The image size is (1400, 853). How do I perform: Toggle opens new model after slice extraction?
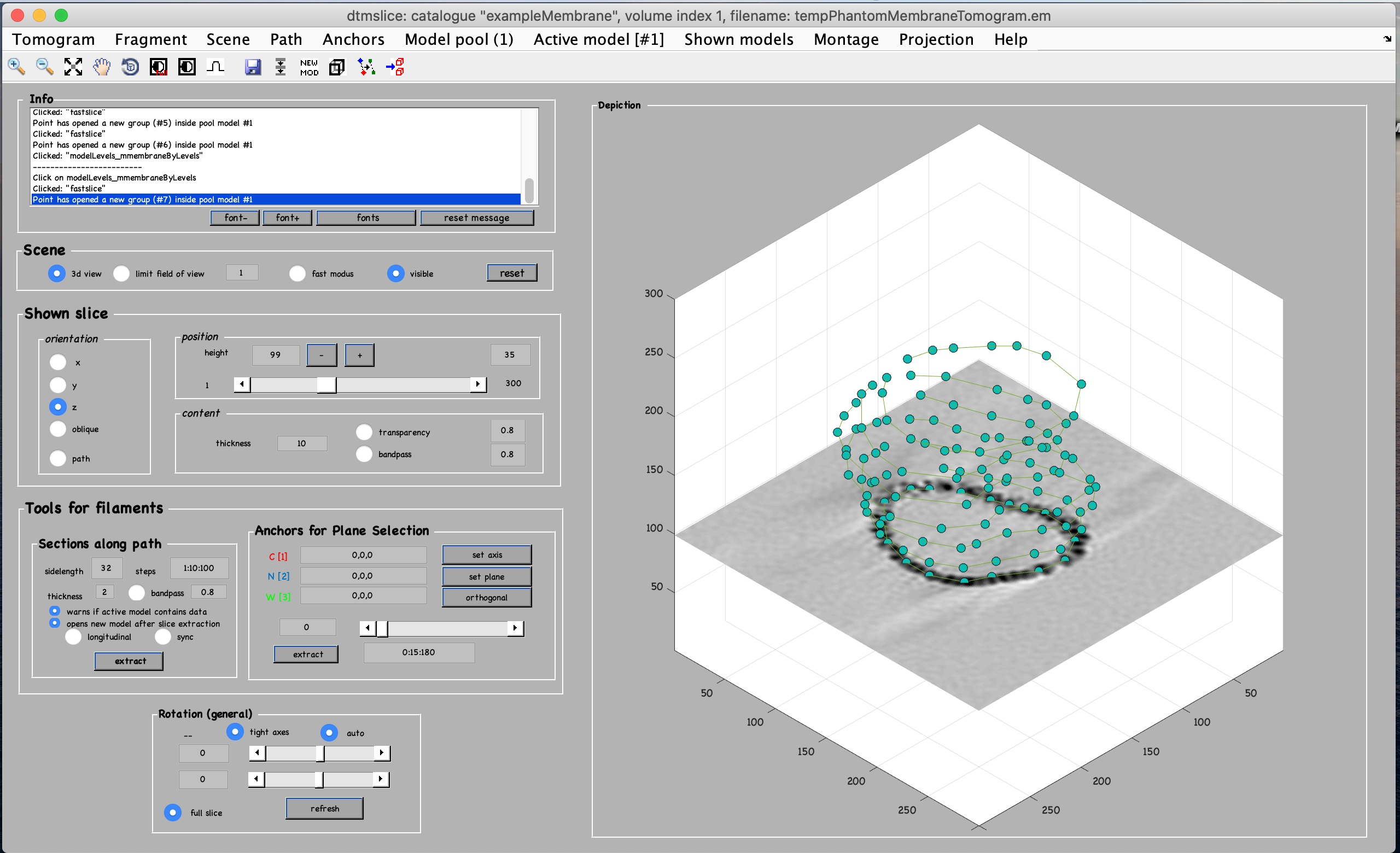55,622
